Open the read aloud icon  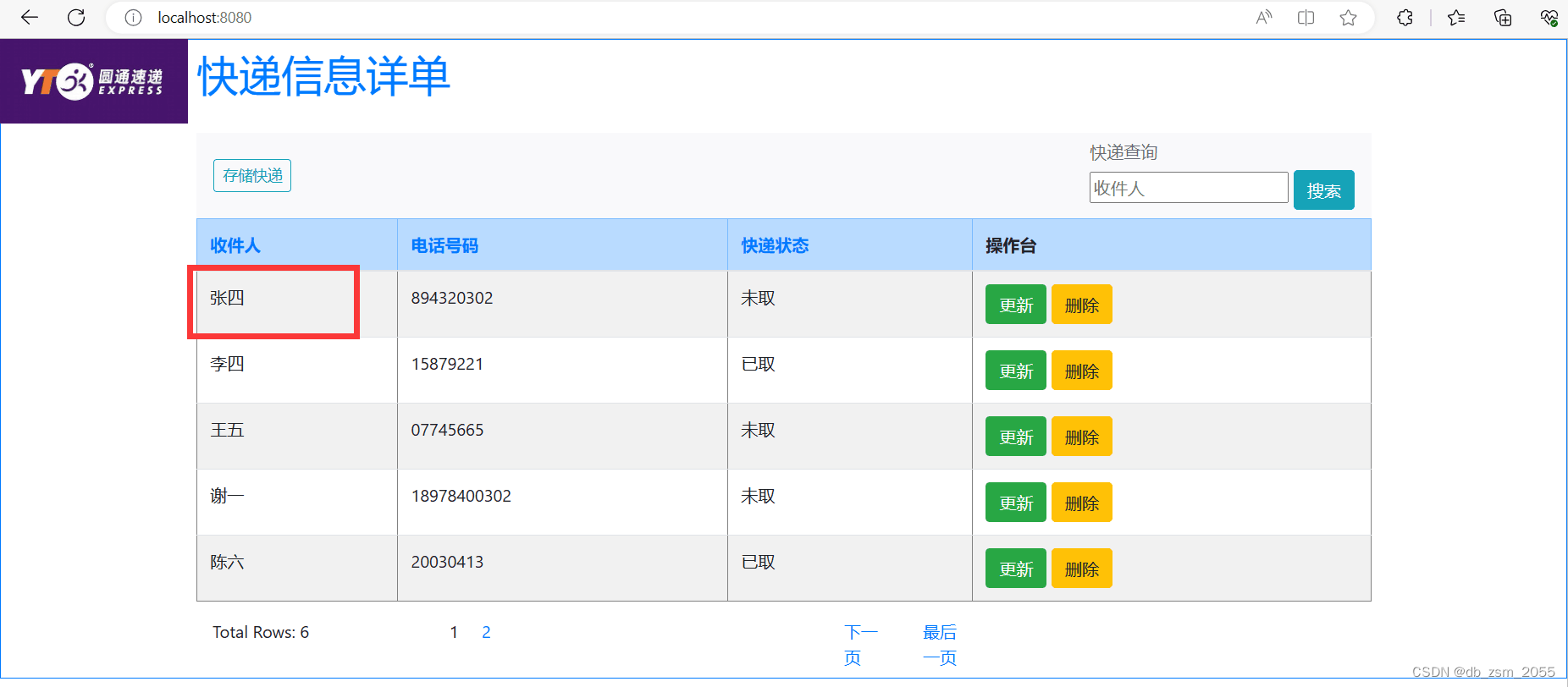pos(1263,18)
